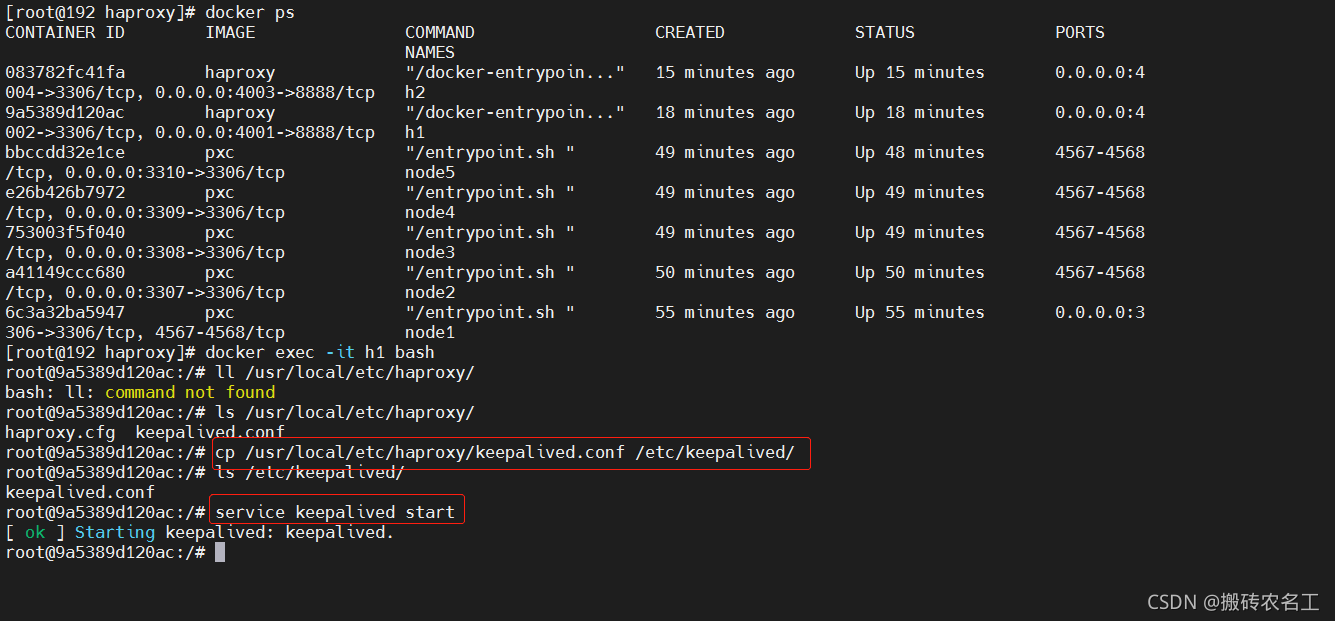Click the haproxy.cfg file name
This screenshot has height=621, width=1335.
pos(60,432)
